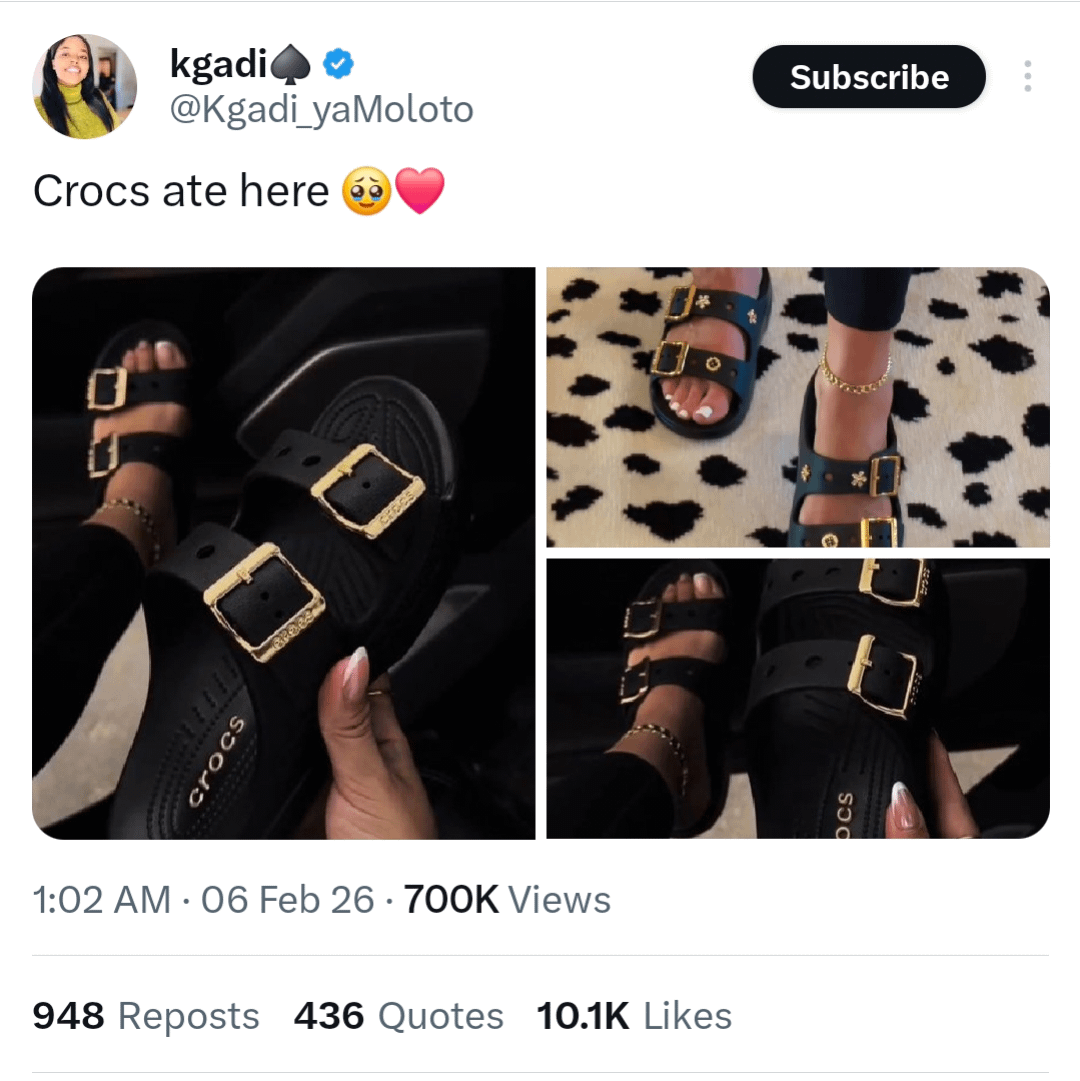Screen dimensions: 1080x1081
Task: View the 948 Reposts list
Action: [x=146, y=1016]
